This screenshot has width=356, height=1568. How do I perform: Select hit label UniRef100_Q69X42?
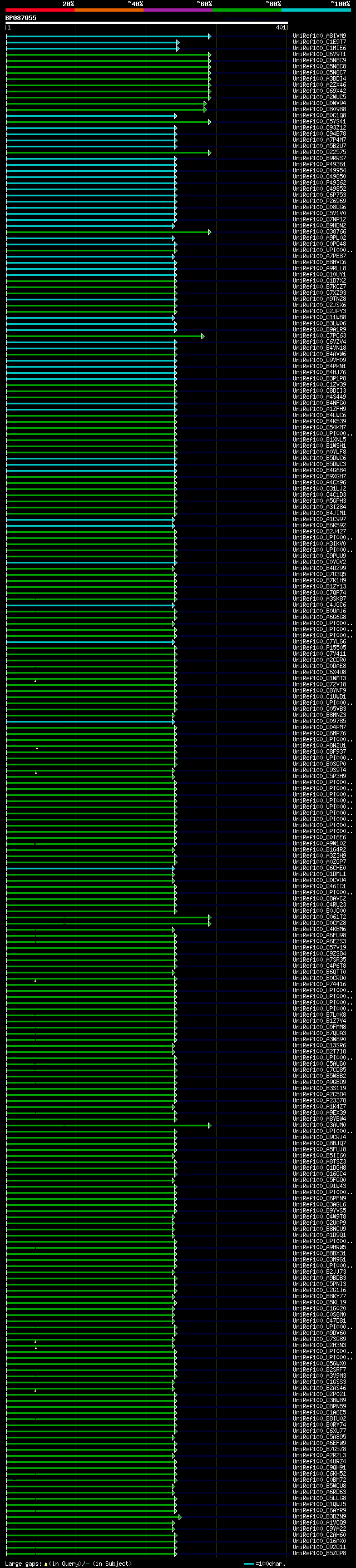[319, 91]
